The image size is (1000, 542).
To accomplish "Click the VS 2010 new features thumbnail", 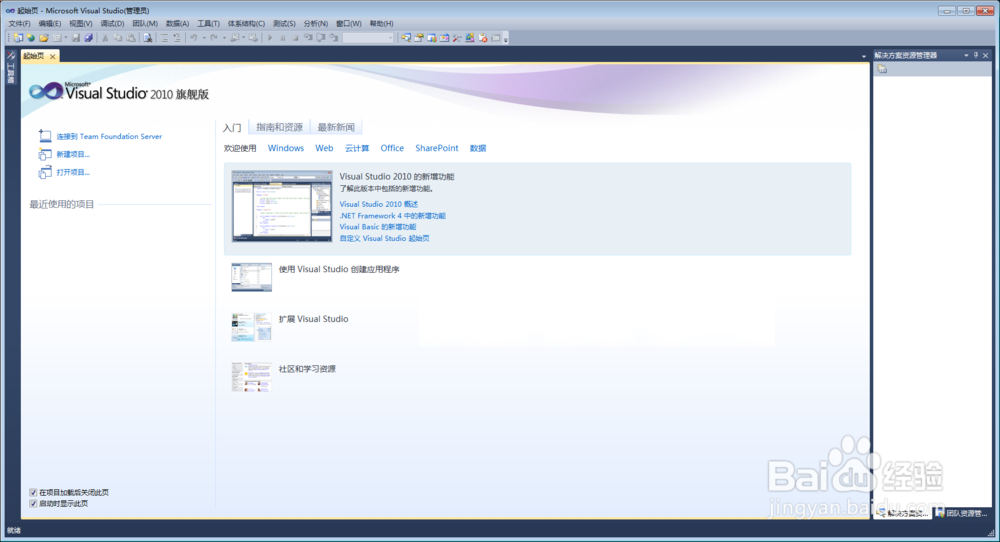I will coord(282,206).
